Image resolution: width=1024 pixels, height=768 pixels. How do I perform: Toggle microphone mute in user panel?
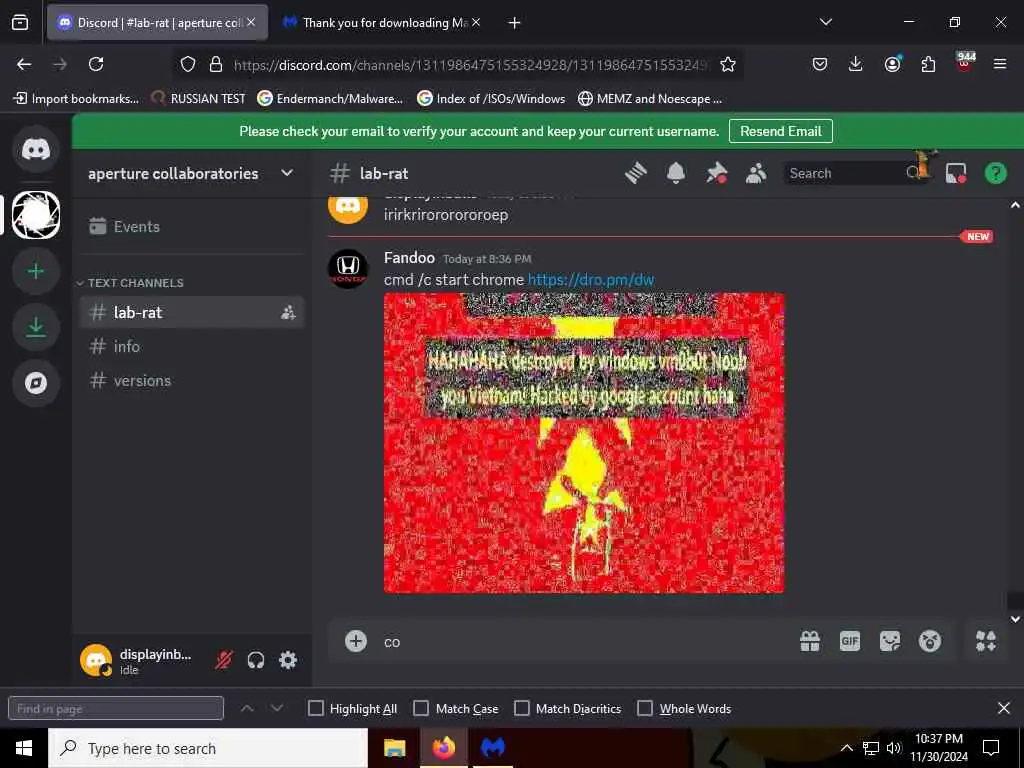[x=224, y=660]
